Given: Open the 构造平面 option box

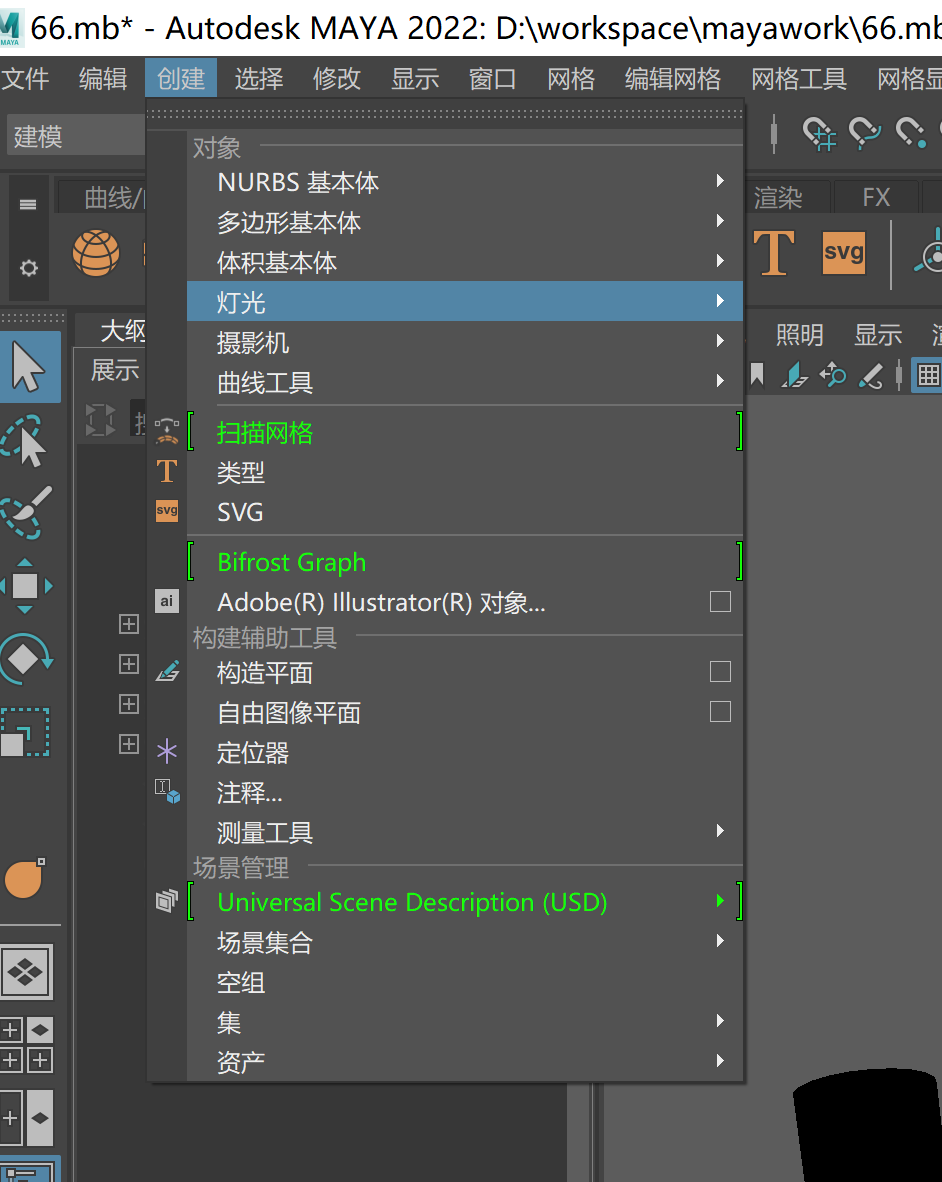Looking at the screenshot, I should (x=720, y=672).
